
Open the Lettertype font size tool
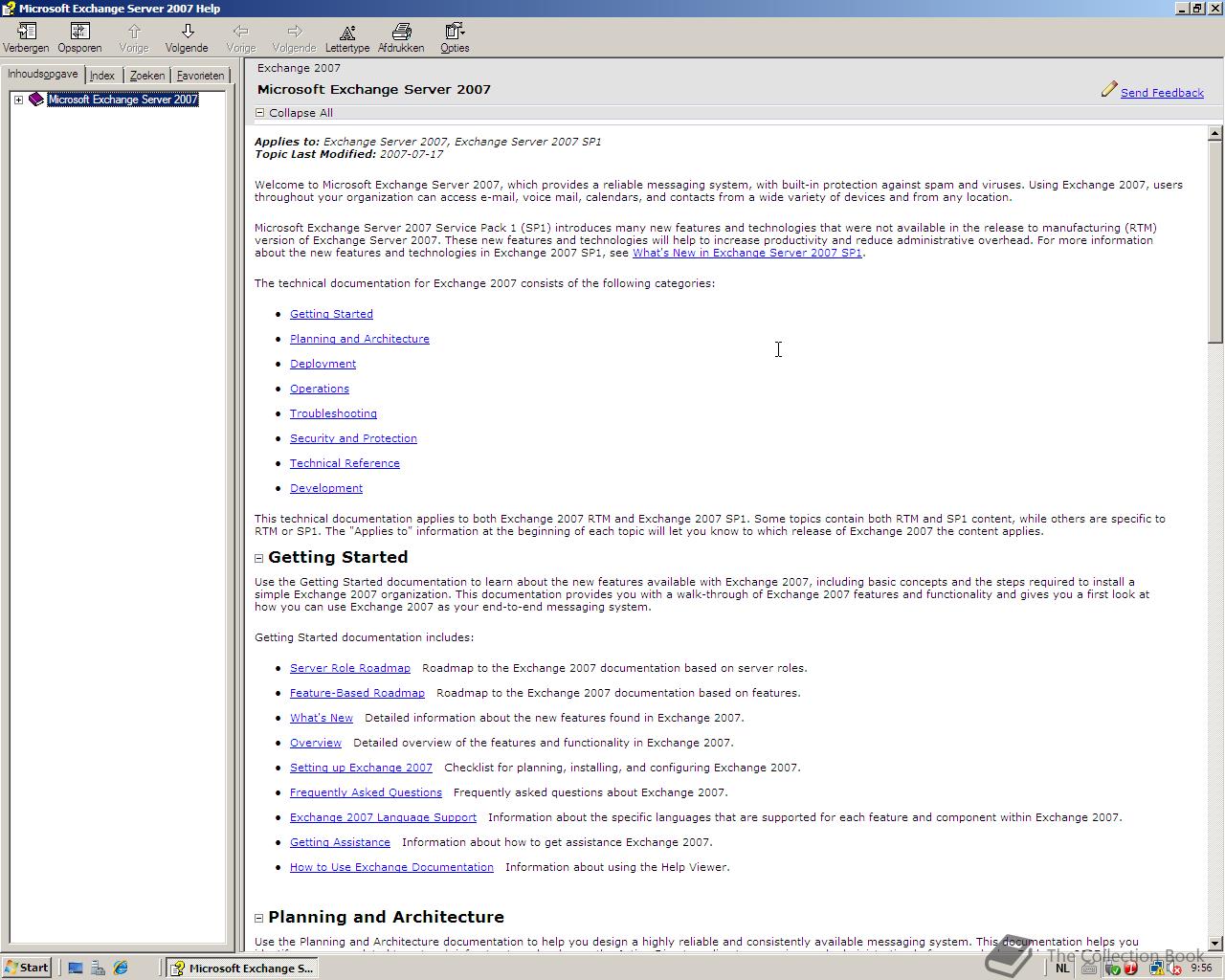(x=347, y=37)
